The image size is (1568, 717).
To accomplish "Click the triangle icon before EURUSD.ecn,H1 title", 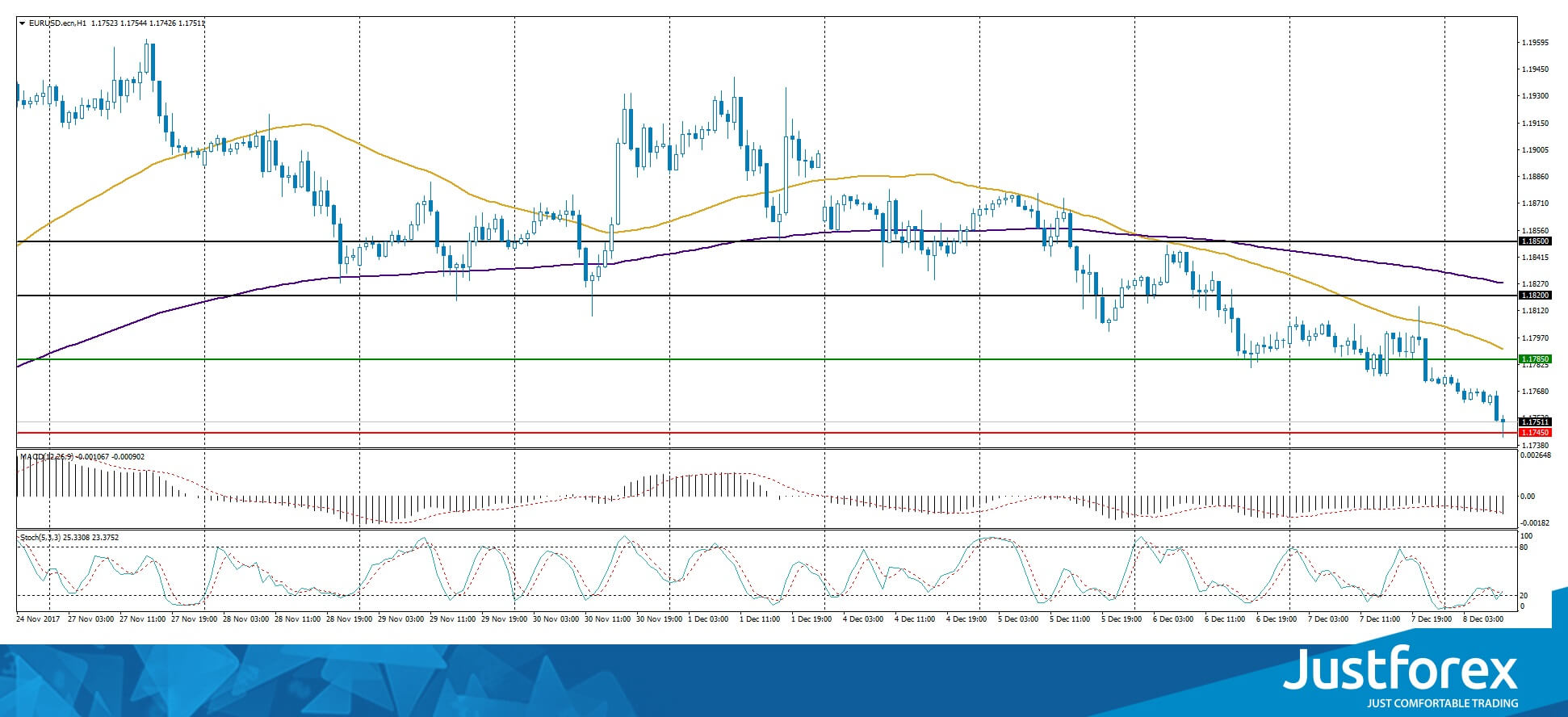I will pos(23,23).
